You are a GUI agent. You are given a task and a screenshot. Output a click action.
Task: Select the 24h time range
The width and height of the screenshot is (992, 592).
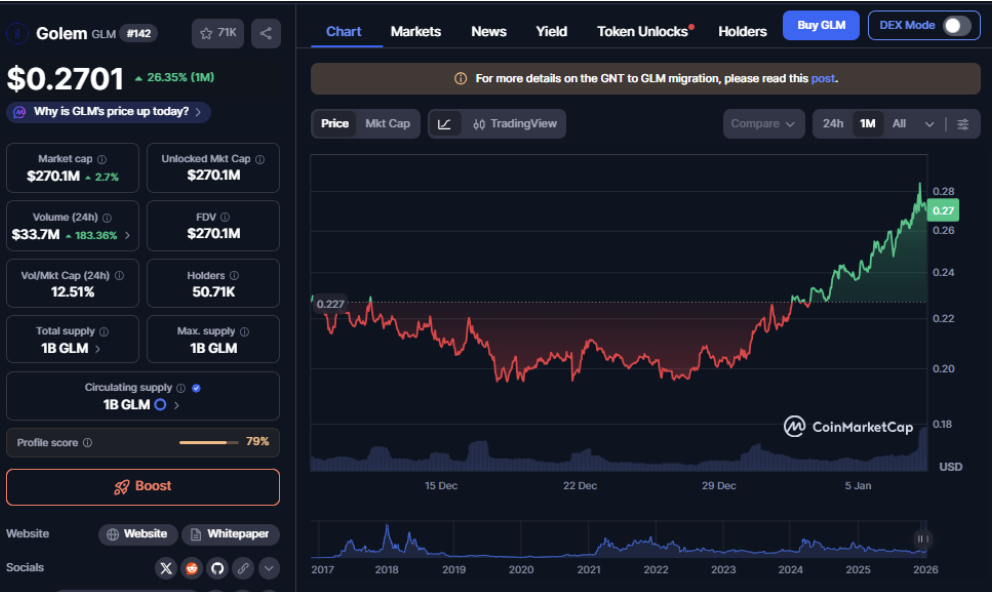833,123
